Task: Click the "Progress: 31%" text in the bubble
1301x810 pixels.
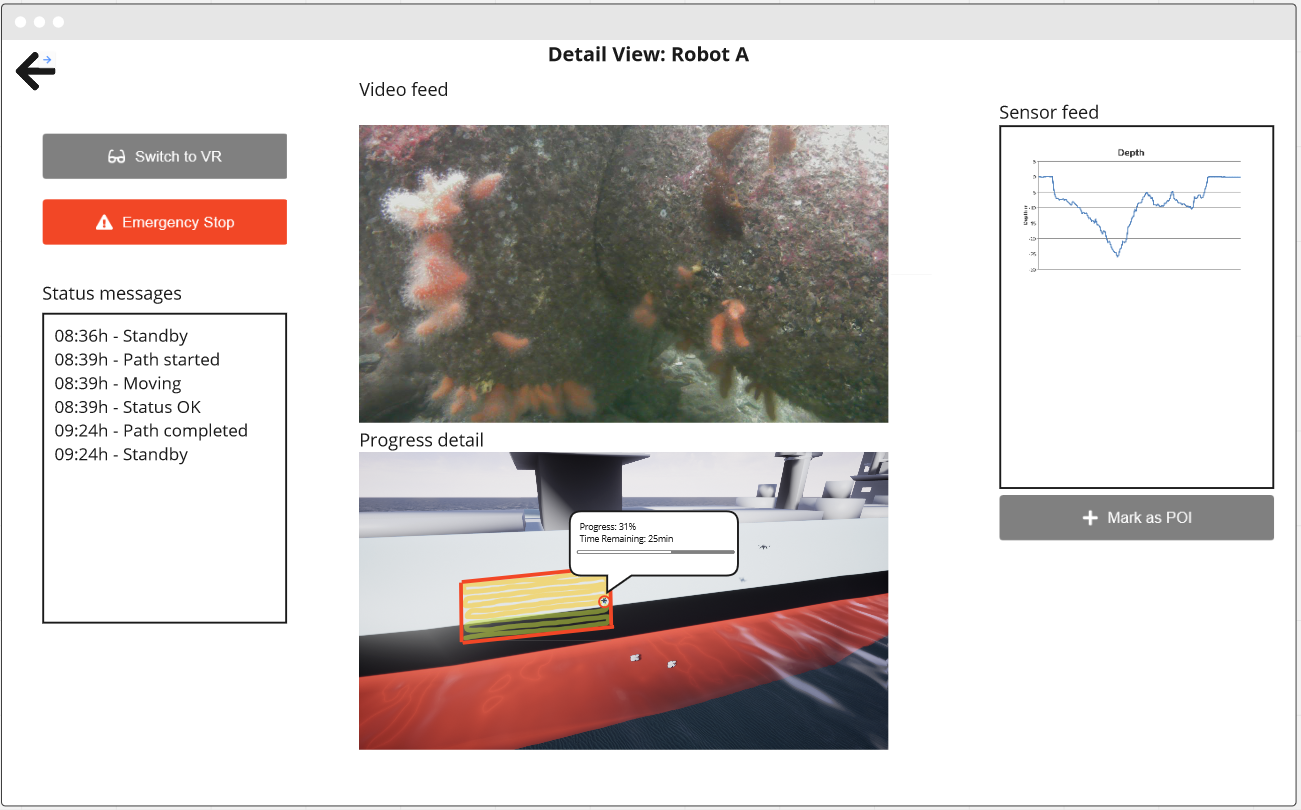Action: 608,526
